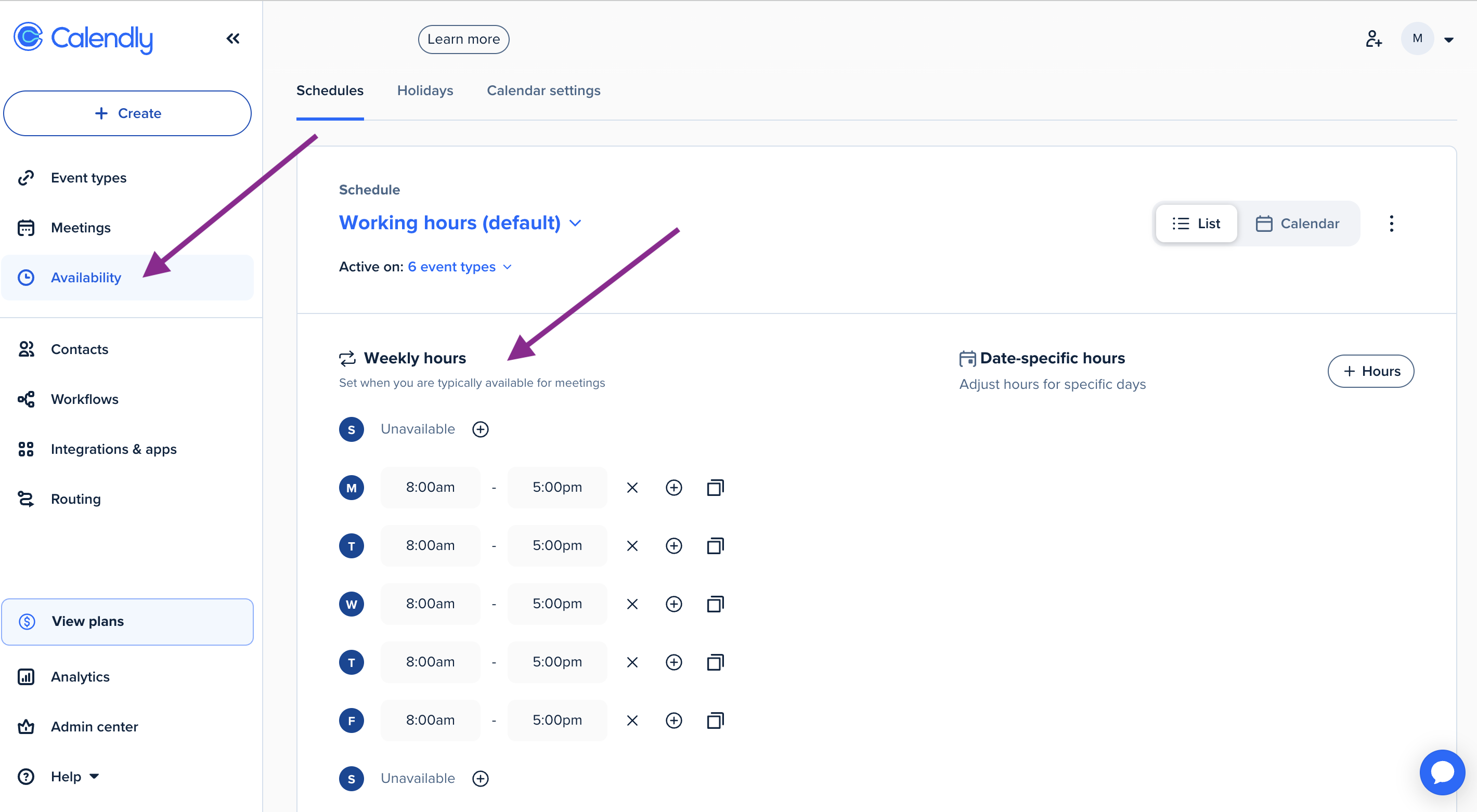Edit Tuesday end time 5:00pm
The width and height of the screenshot is (1477, 812).
click(x=557, y=545)
